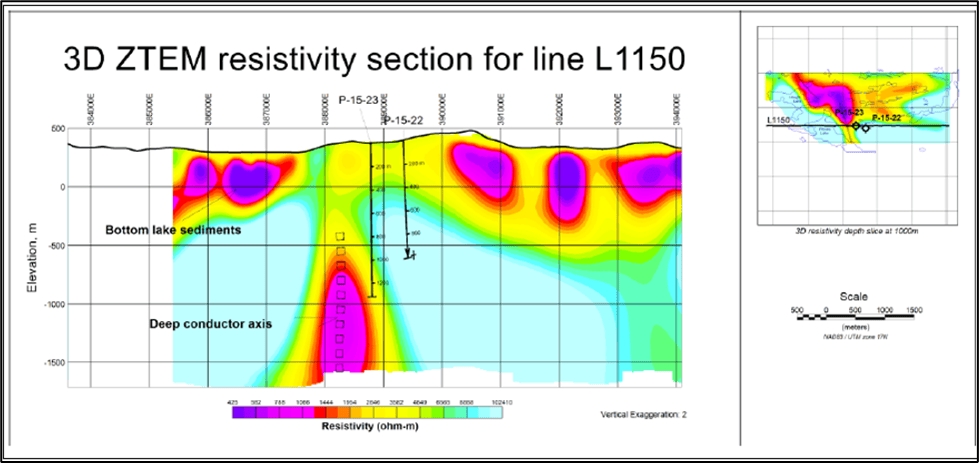Viewport: 979px width, 463px height.
Task: Click the "Vertical Exaggeration: 2" note
Action: click(646, 414)
